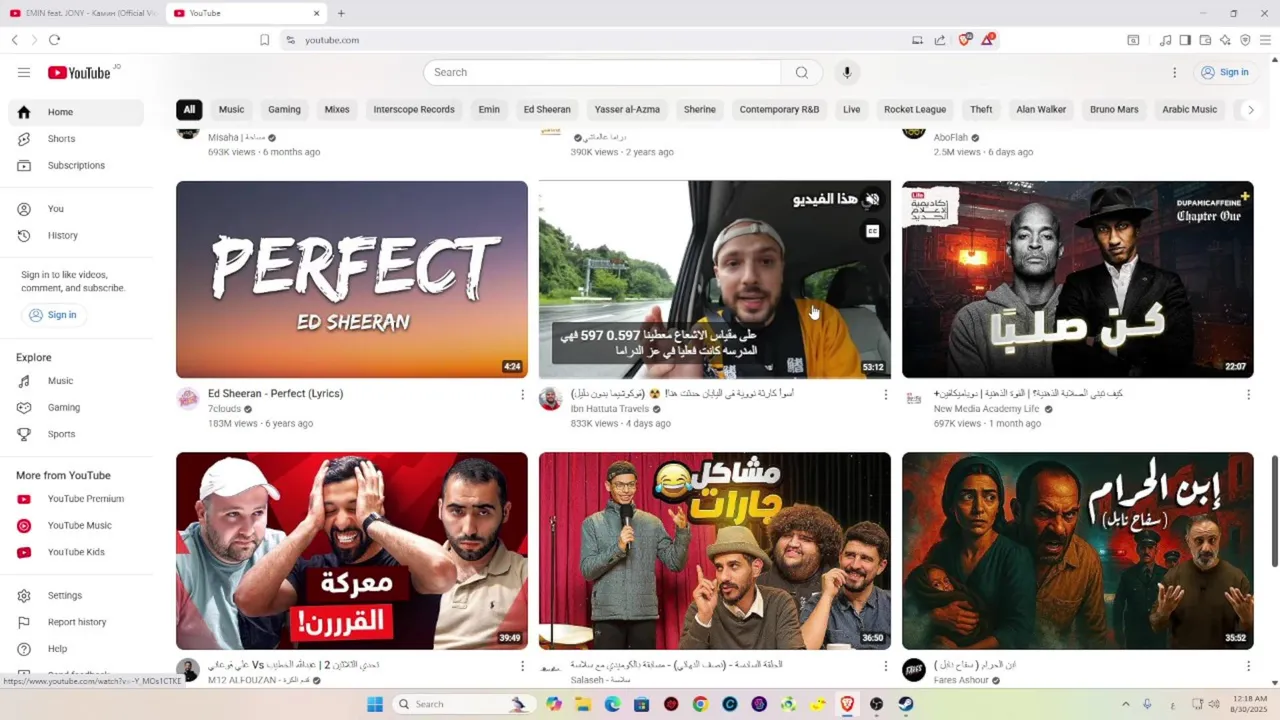Open Brave wallet icon
Screen dimensions: 1280x720
1205,40
